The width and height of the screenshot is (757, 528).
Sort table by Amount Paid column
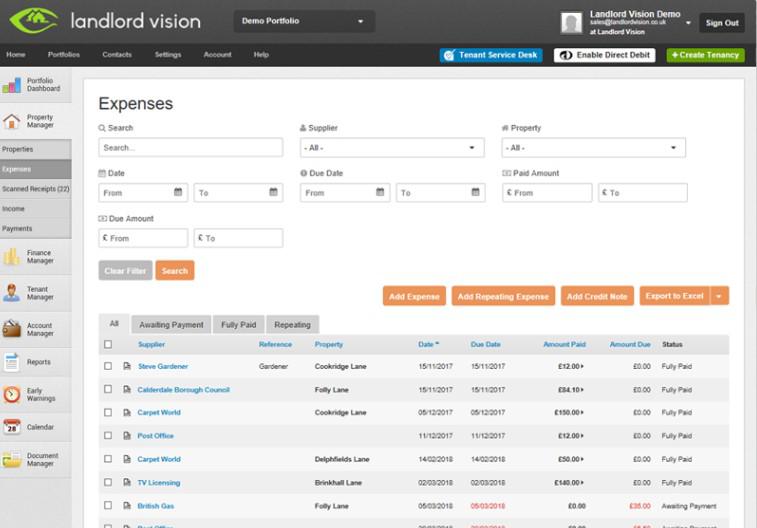(564, 344)
